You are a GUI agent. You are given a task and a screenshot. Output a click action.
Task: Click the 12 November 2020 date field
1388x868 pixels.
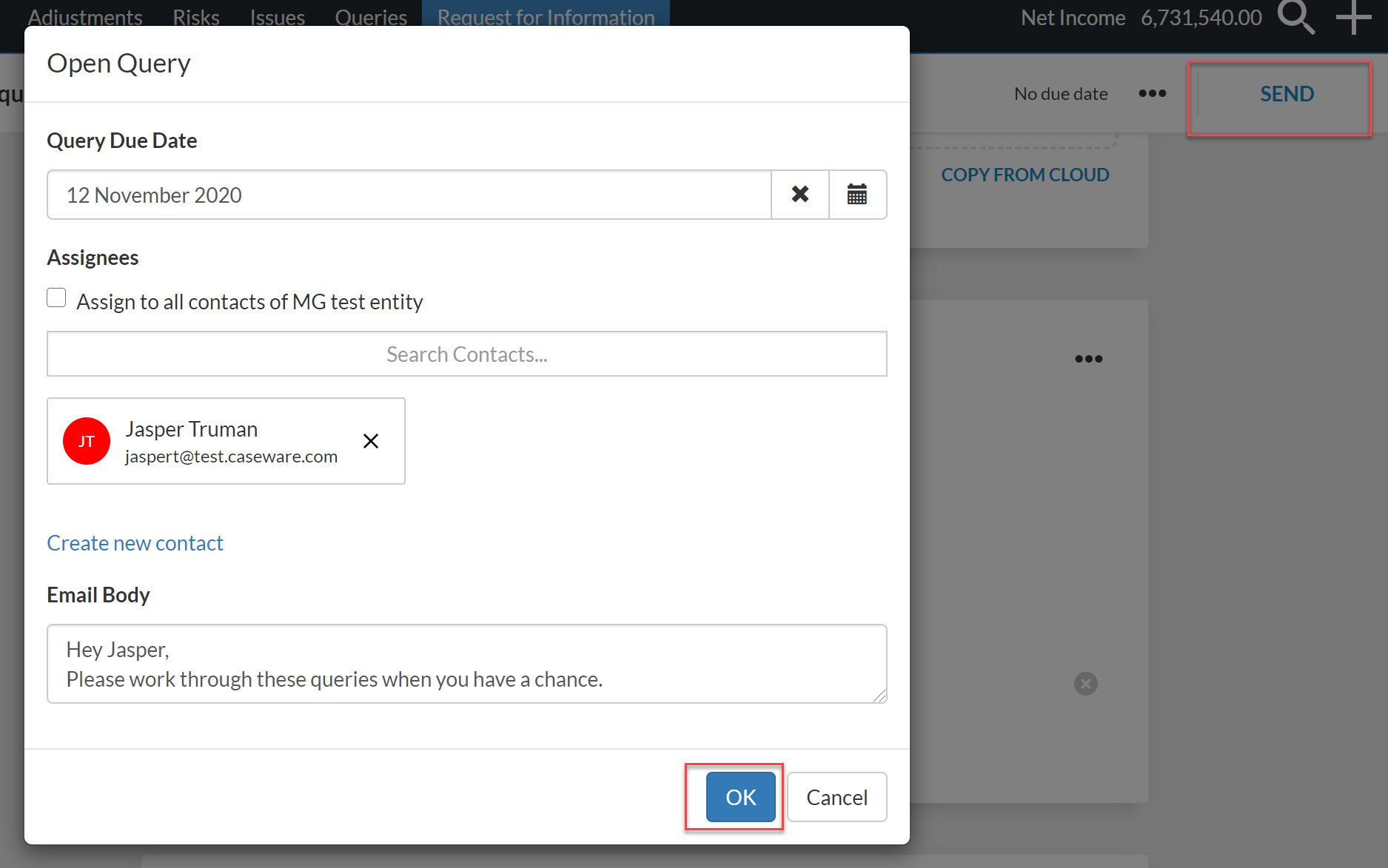409,195
